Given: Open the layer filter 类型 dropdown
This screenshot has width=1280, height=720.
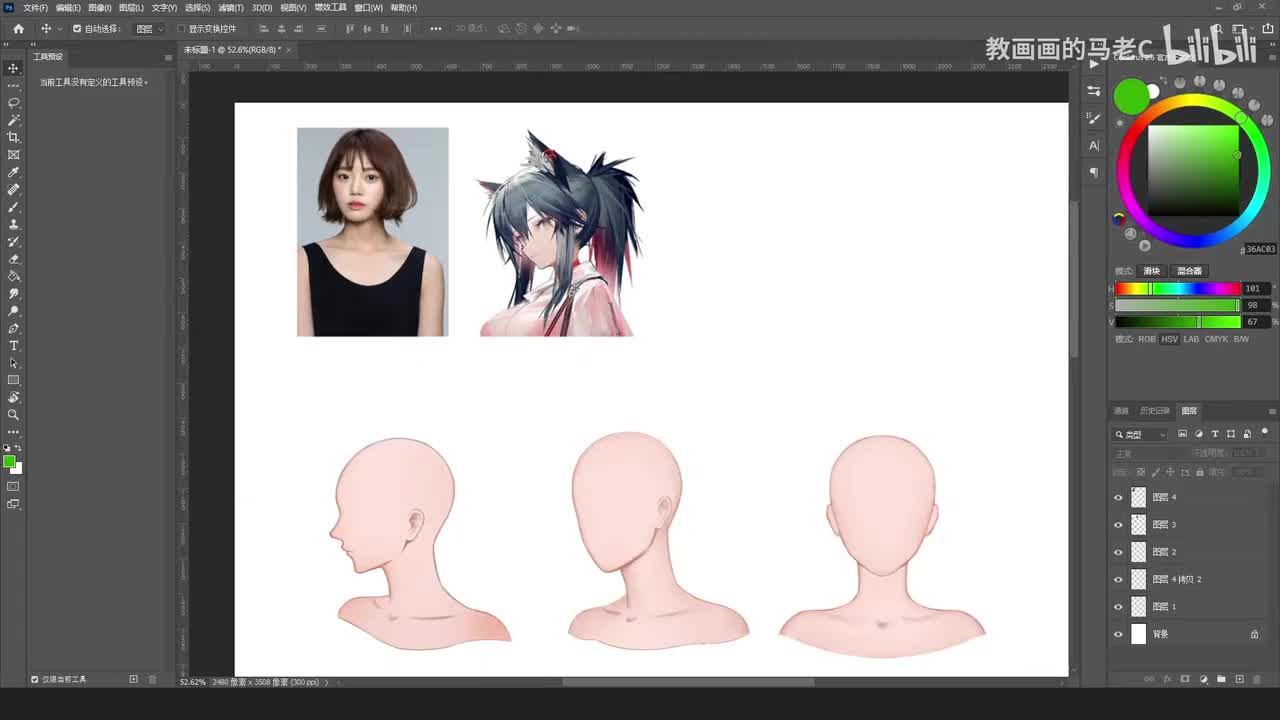Looking at the screenshot, I should tap(1141, 434).
